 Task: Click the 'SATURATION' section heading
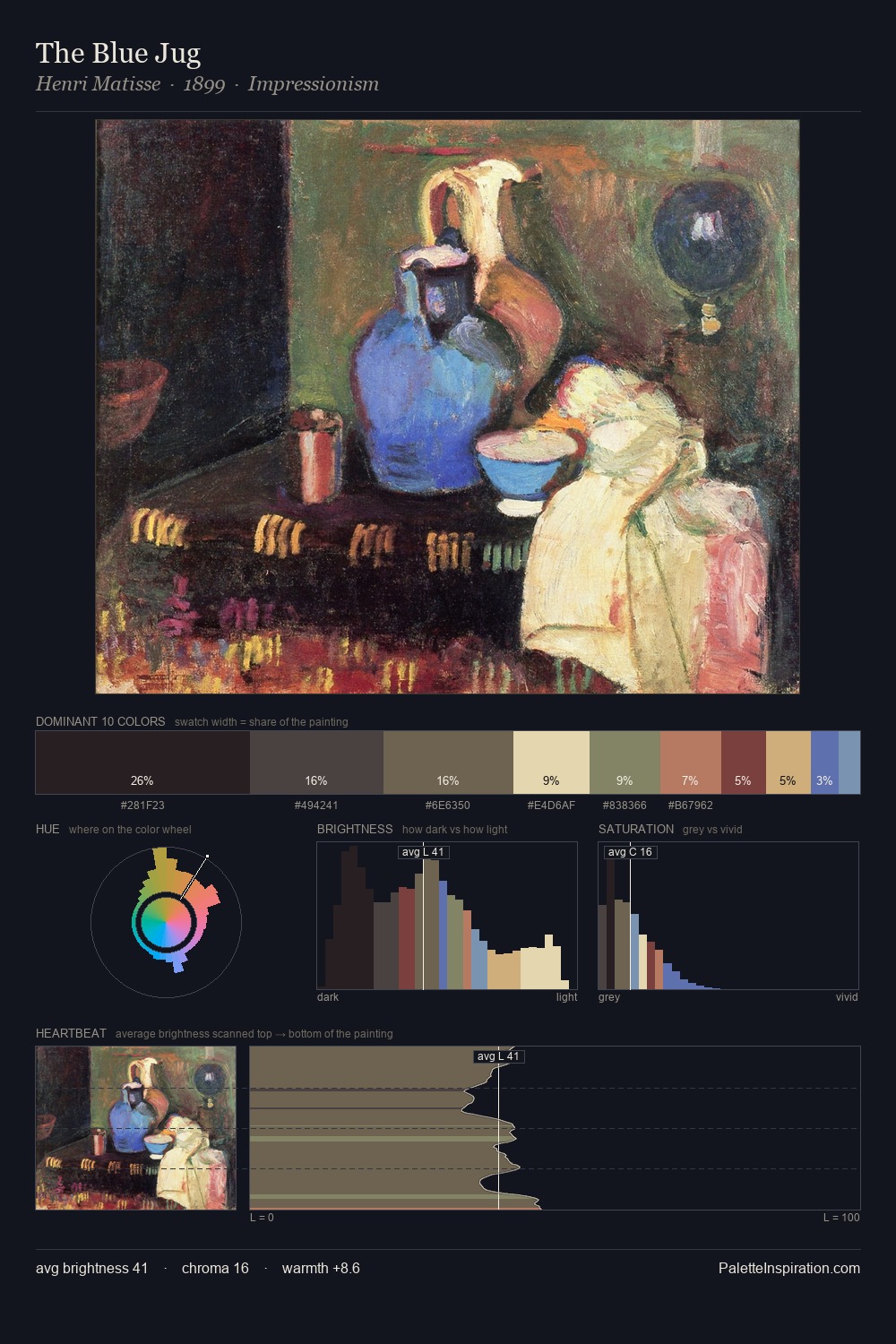tap(636, 829)
